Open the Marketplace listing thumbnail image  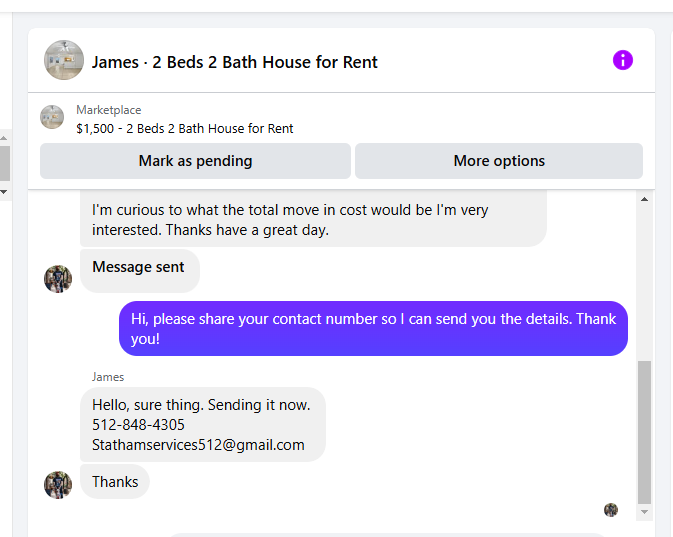[52, 117]
